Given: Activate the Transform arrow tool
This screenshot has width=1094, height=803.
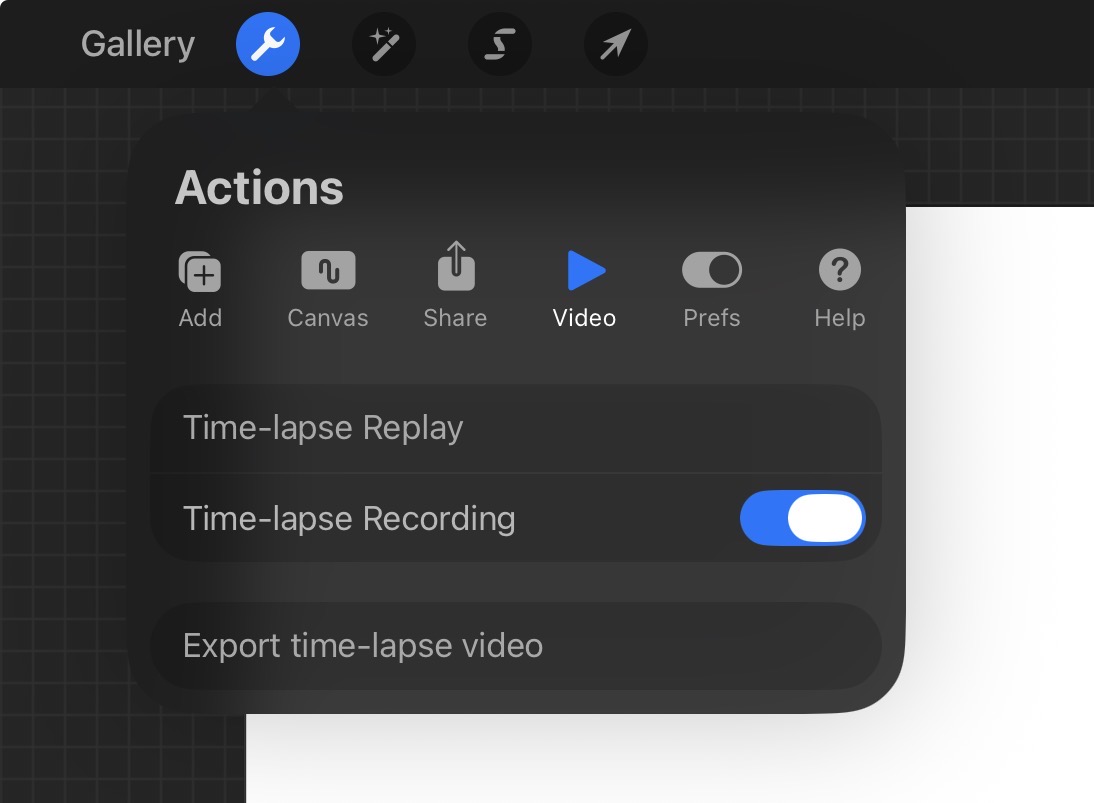Looking at the screenshot, I should tap(615, 44).
